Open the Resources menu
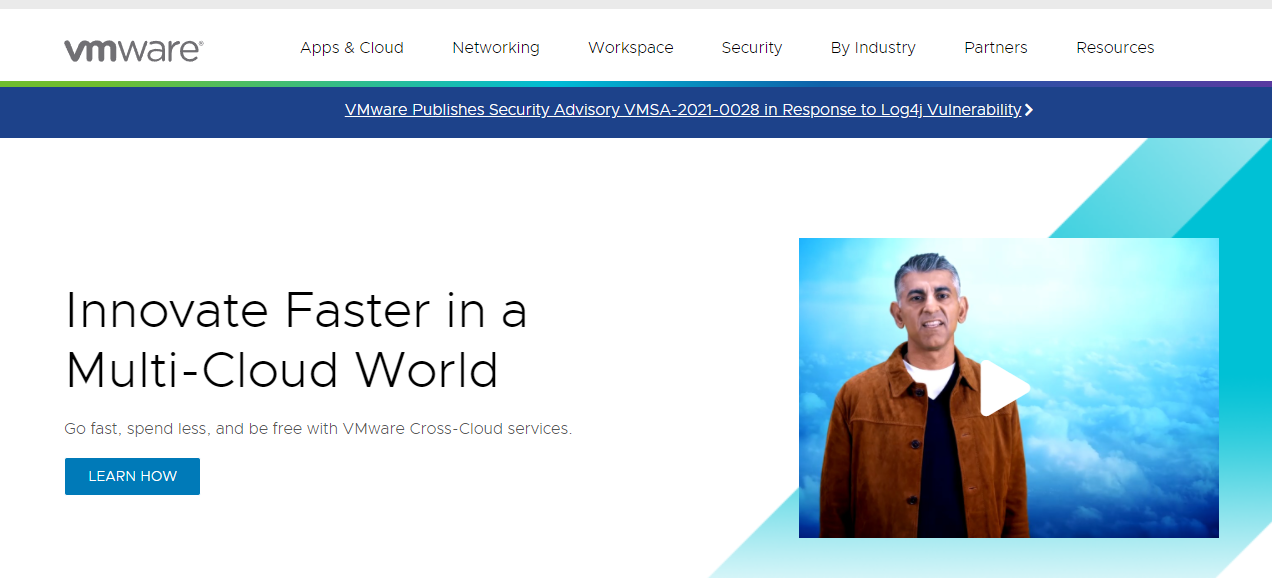 pos(1115,48)
